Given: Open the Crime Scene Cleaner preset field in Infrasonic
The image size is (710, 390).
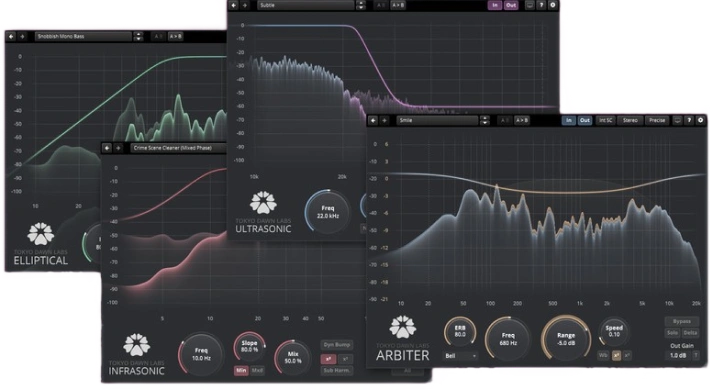Looking at the screenshot, I should coord(179,148).
